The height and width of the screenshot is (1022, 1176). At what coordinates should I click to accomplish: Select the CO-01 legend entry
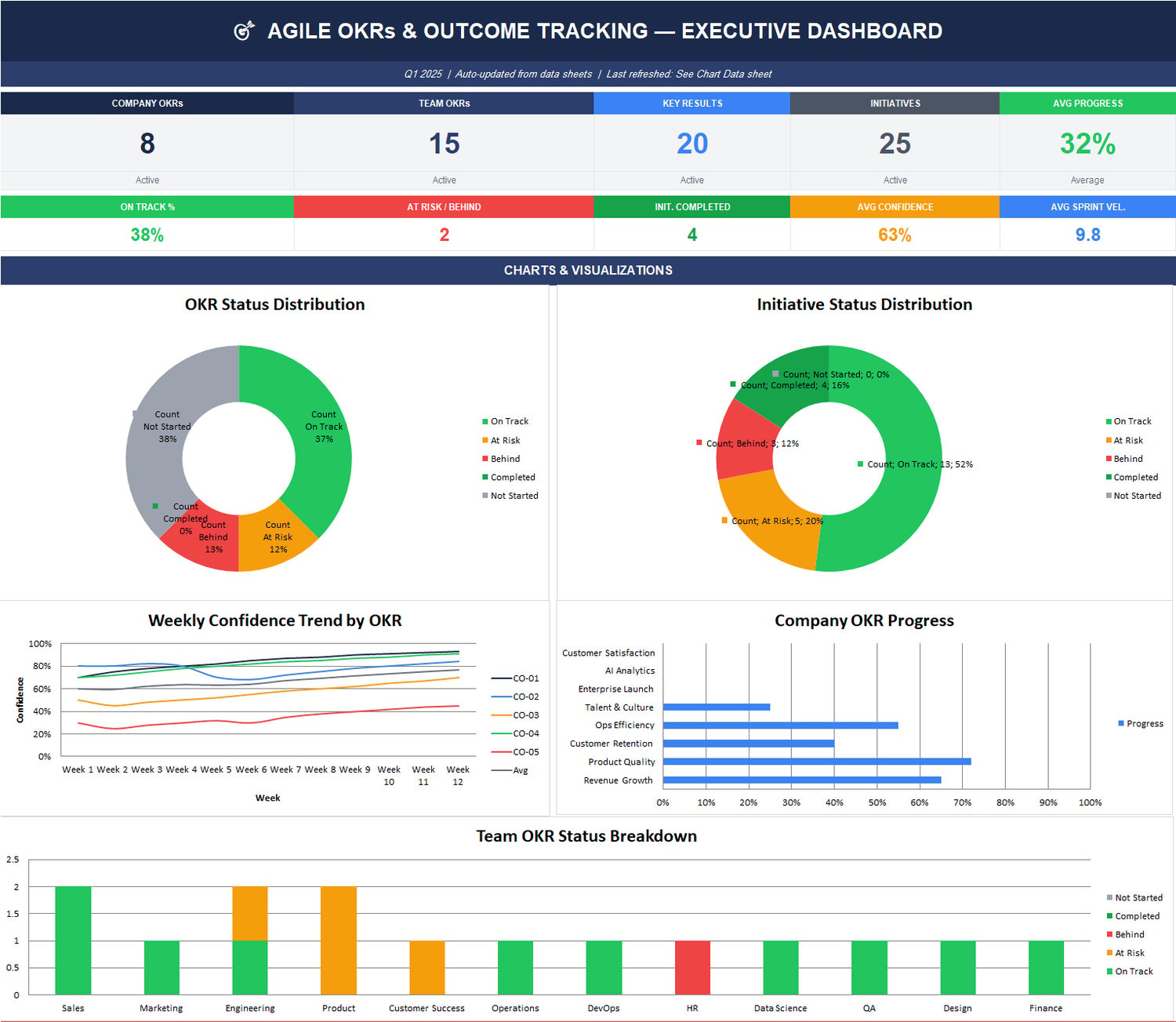pyautogui.click(x=515, y=678)
